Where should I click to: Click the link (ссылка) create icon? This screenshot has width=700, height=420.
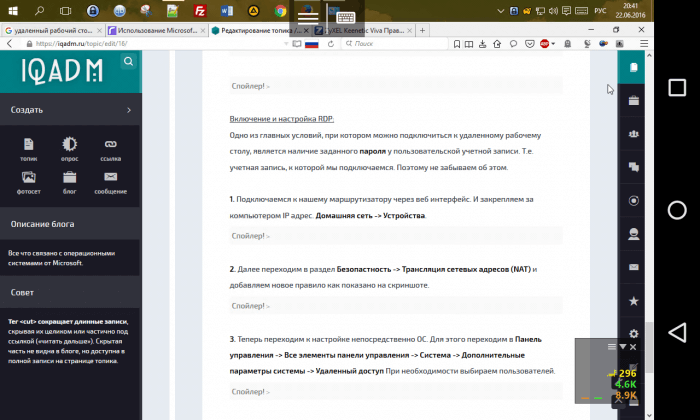tap(110, 145)
